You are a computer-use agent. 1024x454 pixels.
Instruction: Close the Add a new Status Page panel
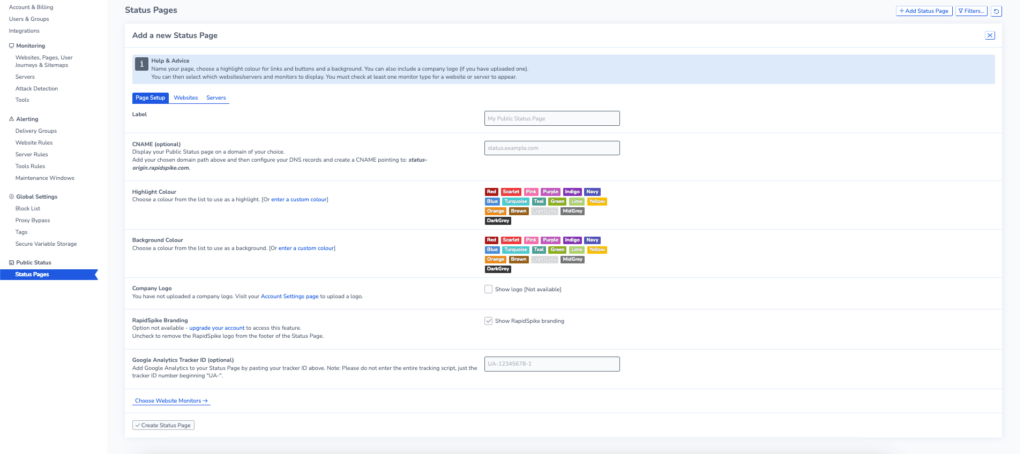click(x=990, y=35)
